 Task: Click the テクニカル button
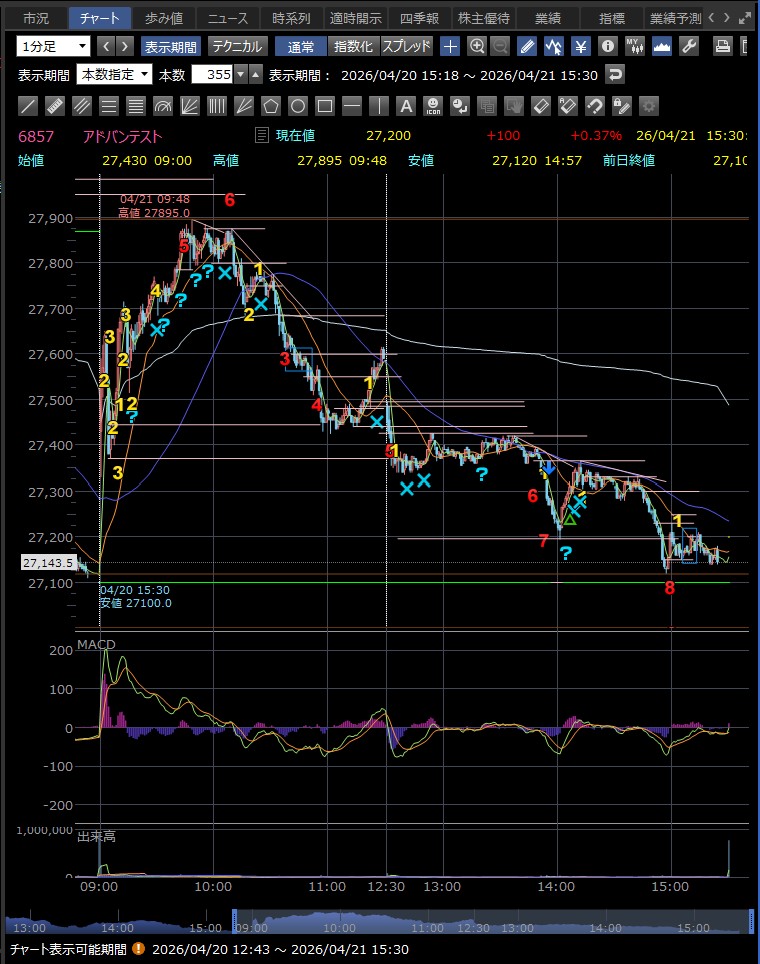[237, 46]
